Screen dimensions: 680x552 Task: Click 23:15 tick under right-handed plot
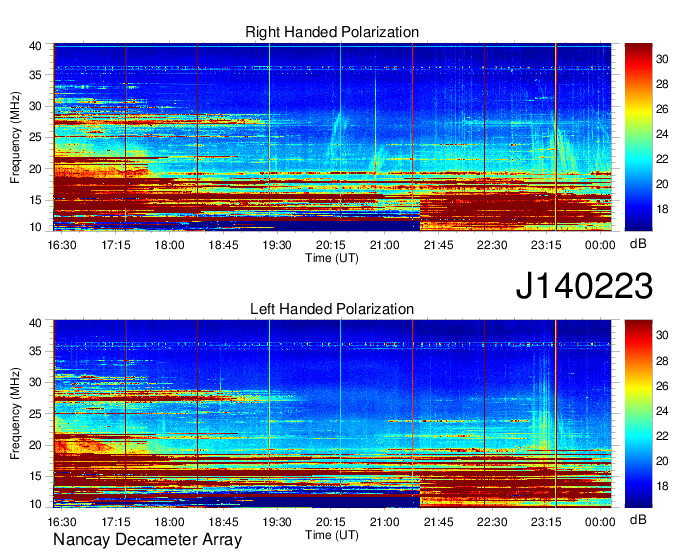tap(546, 245)
